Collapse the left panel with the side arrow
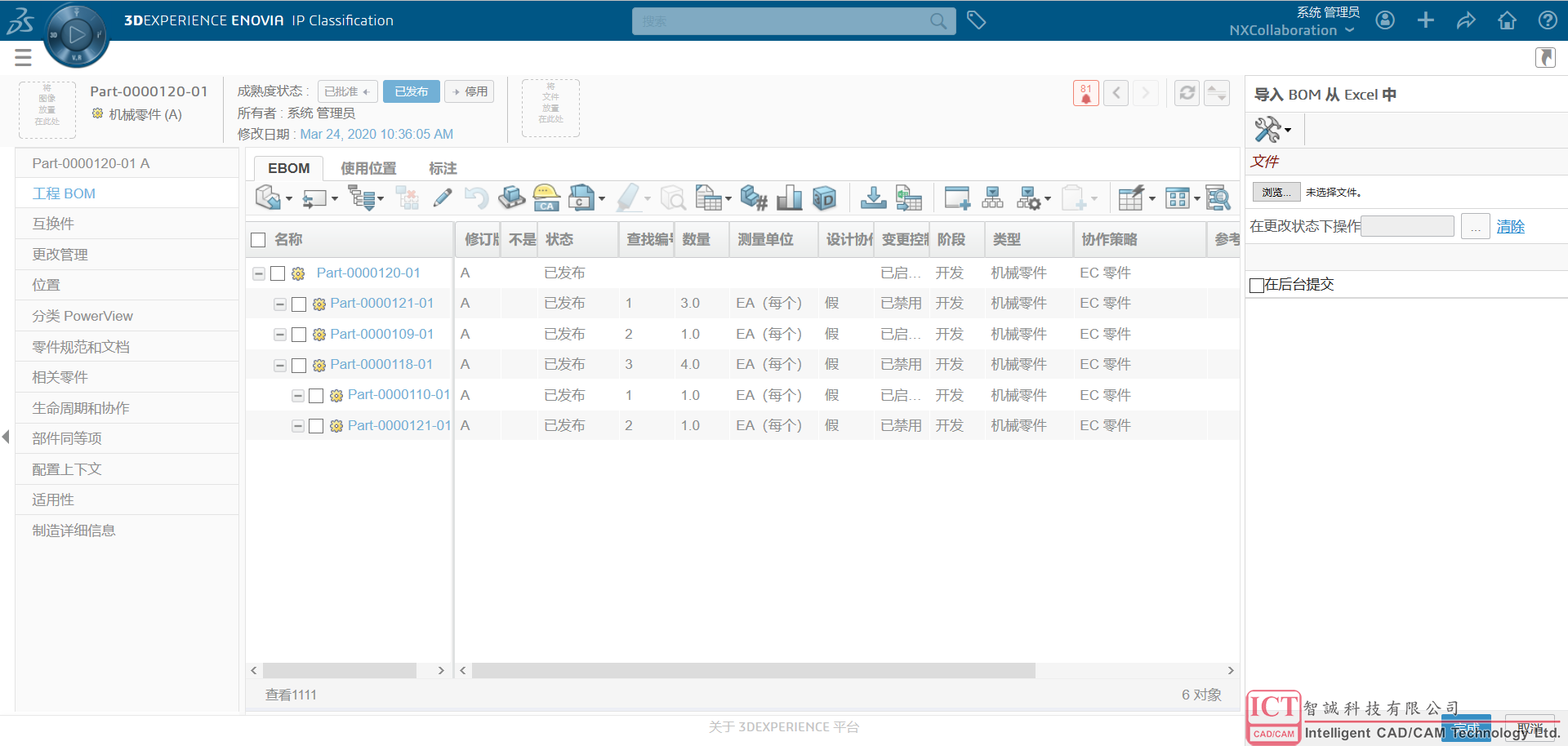Screen dimensions: 1568x746 (x=6, y=437)
